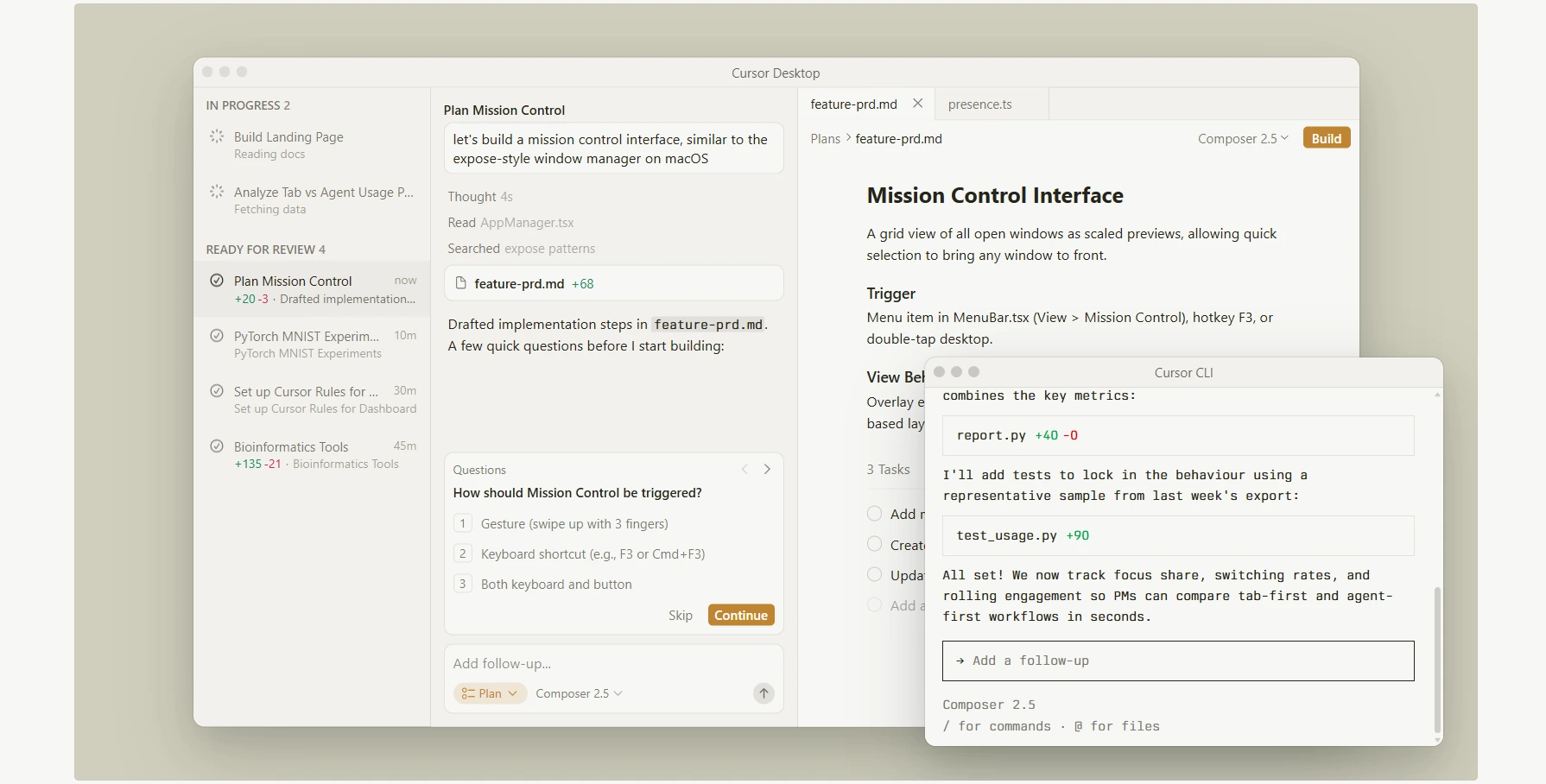
Task: Click the IN PROGRESS 2 header
Action: coord(248,105)
